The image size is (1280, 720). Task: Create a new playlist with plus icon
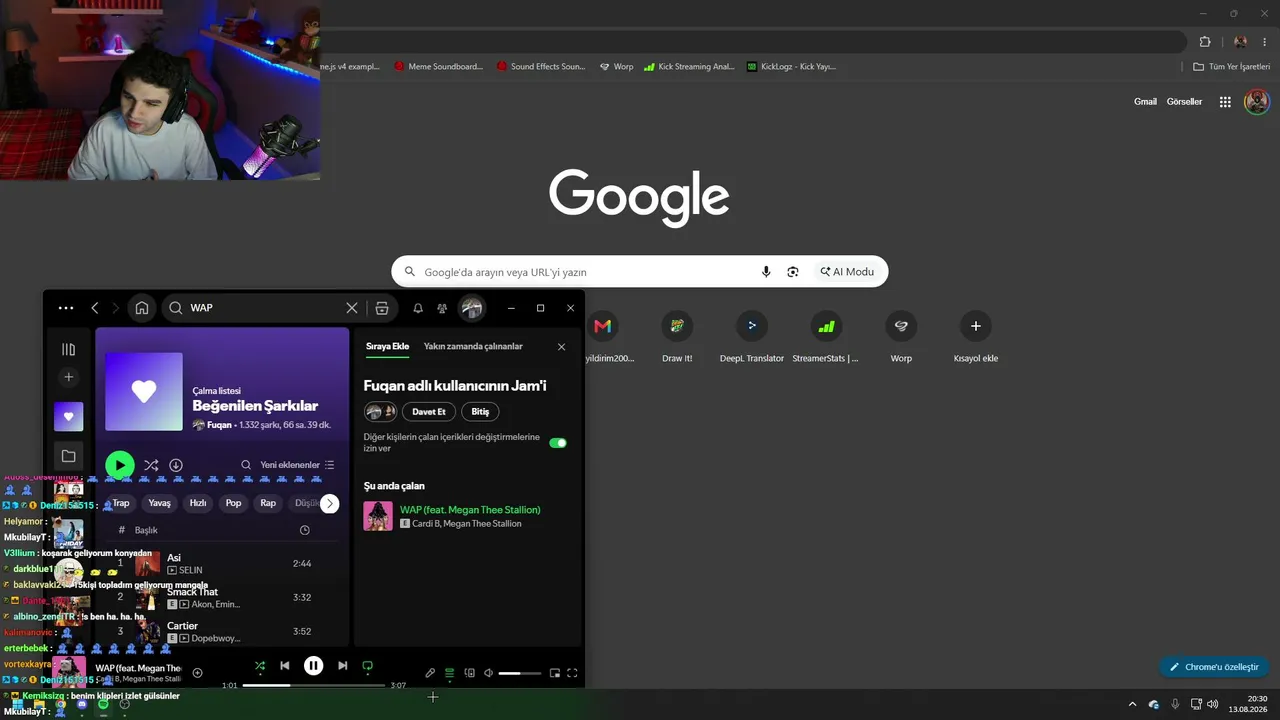pyautogui.click(x=68, y=377)
